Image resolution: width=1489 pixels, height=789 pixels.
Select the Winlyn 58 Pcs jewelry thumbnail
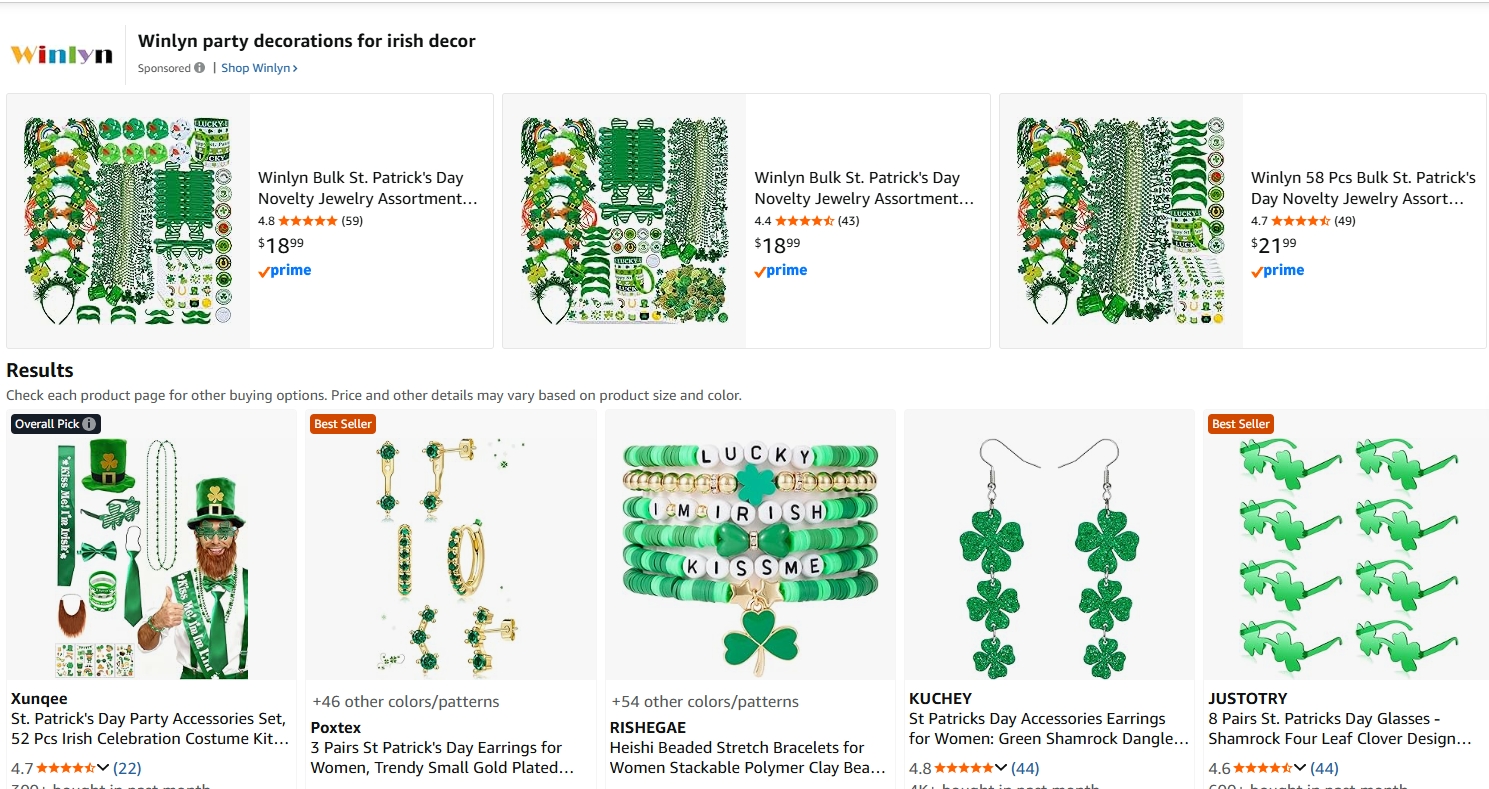tap(1121, 221)
